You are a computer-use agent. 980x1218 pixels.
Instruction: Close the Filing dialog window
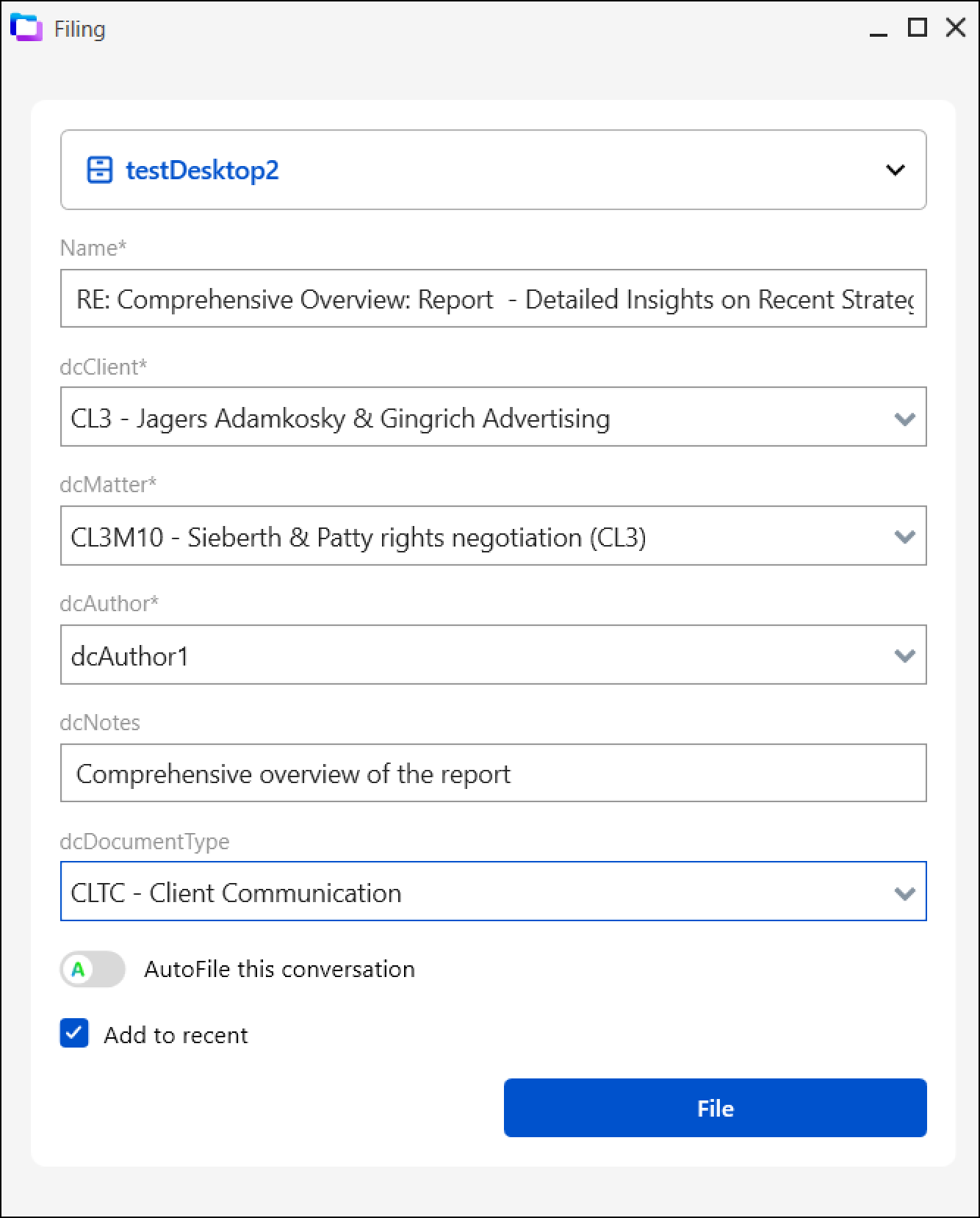pos(956,28)
